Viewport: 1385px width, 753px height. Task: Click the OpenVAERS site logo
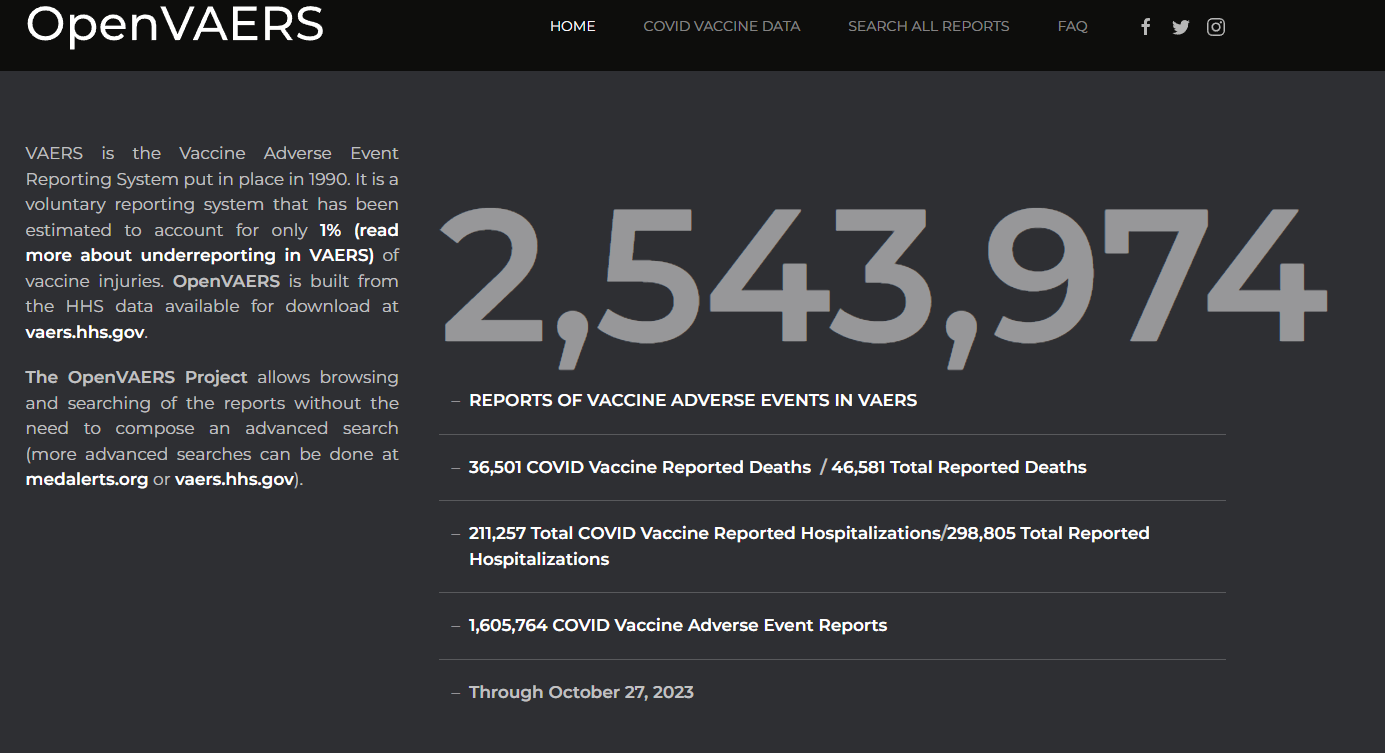click(x=175, y=24)
